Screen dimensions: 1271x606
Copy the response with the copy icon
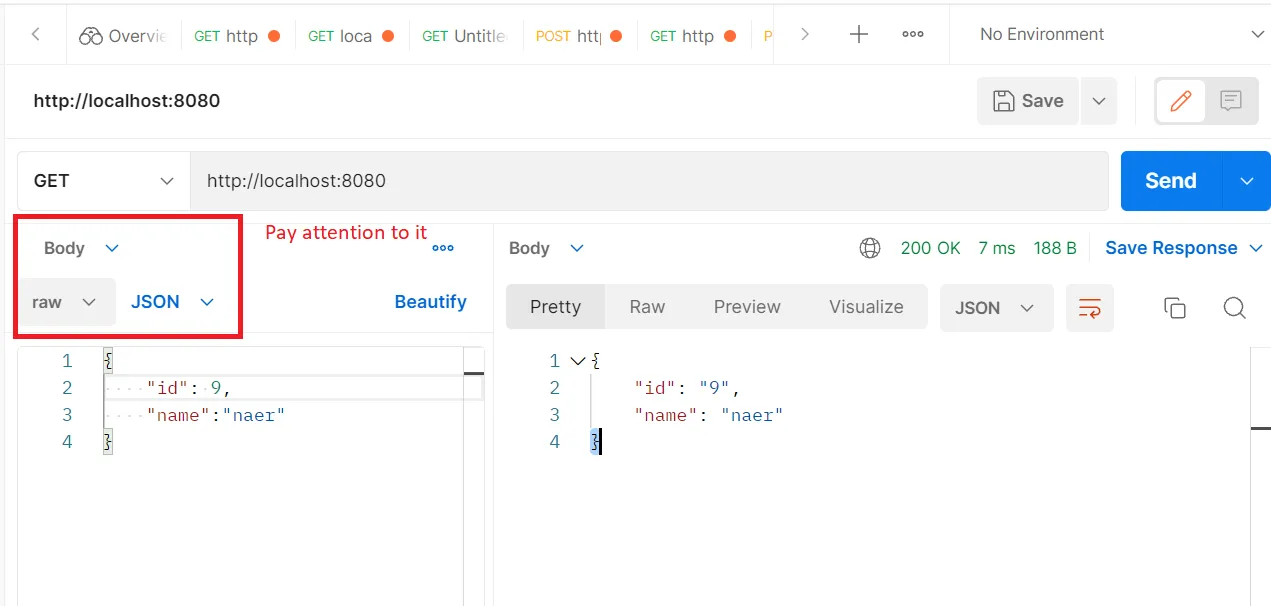(x=1175, y=308)
